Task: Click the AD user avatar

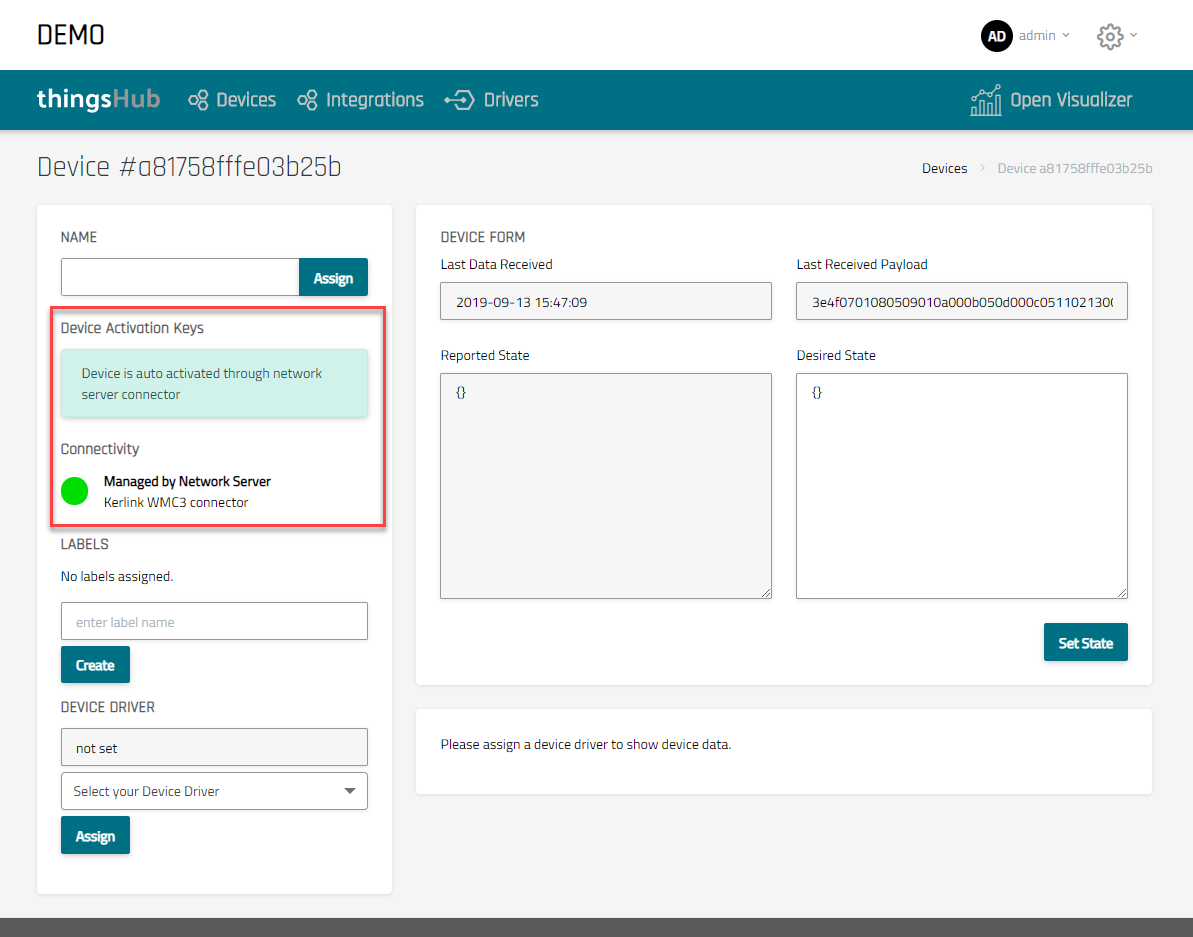Action: pyautogui.click(x=996, y=36)
